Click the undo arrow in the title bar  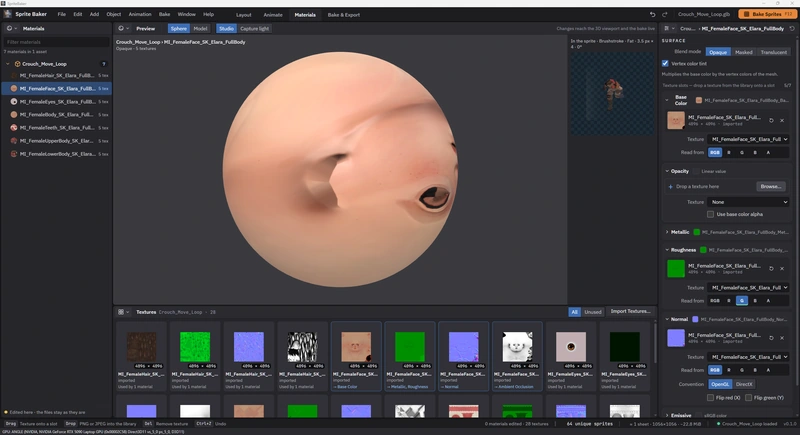[652, 14]
